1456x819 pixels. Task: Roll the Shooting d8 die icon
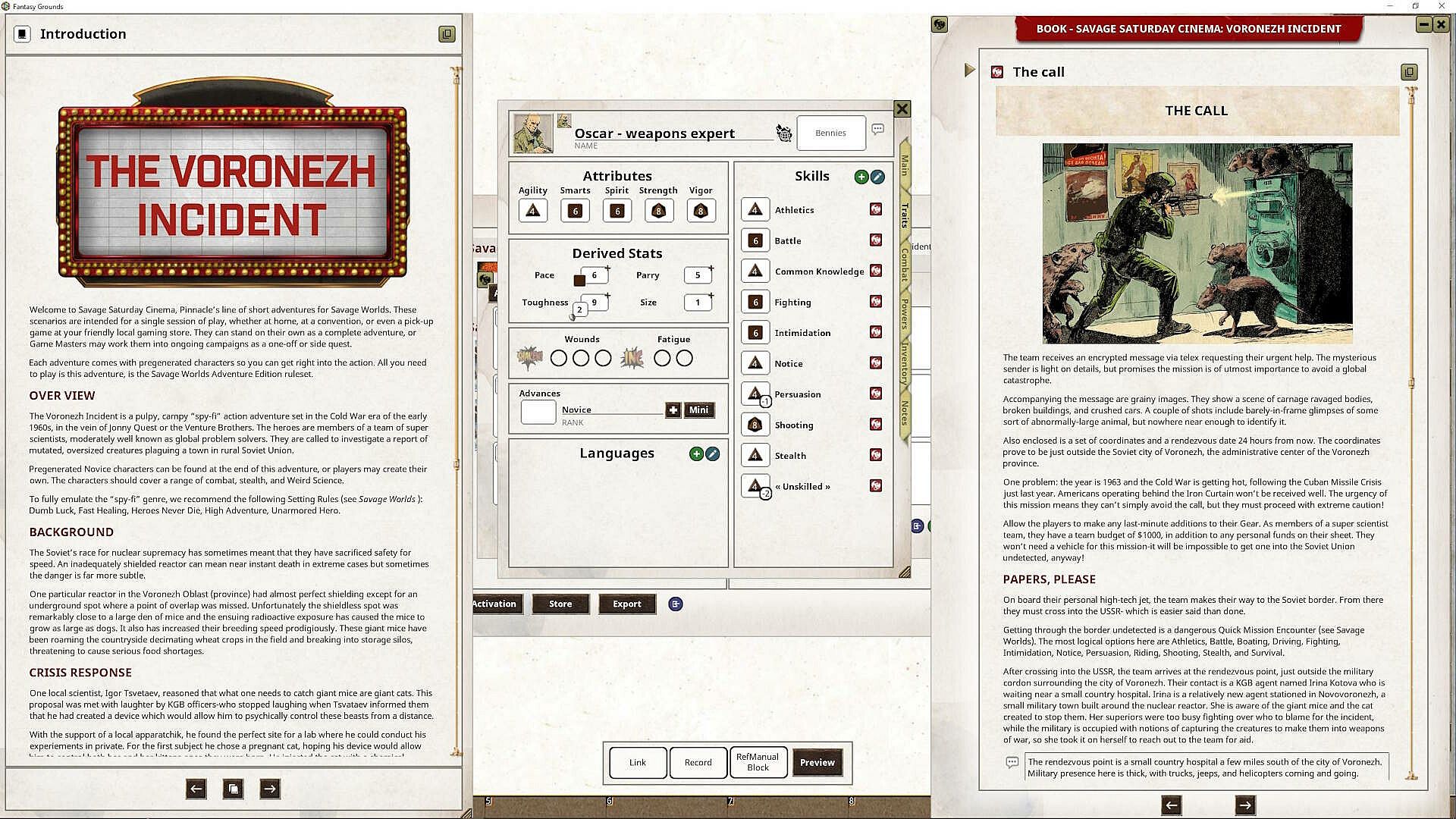[755, 425]
